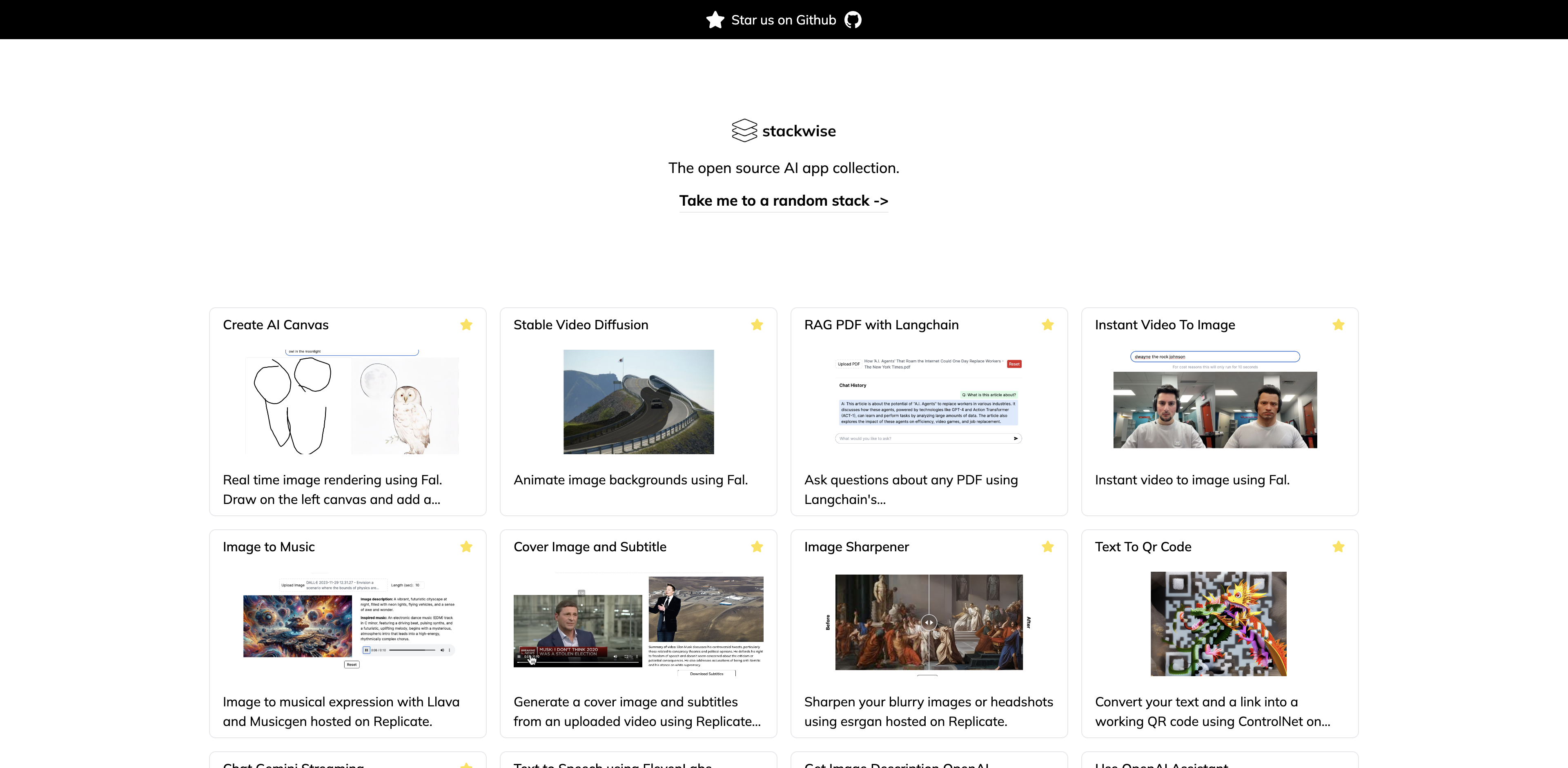Click the RAG PDF chat preview thumbnail
The height and width of the screenshot is (768, 1568).
(929, 401)
